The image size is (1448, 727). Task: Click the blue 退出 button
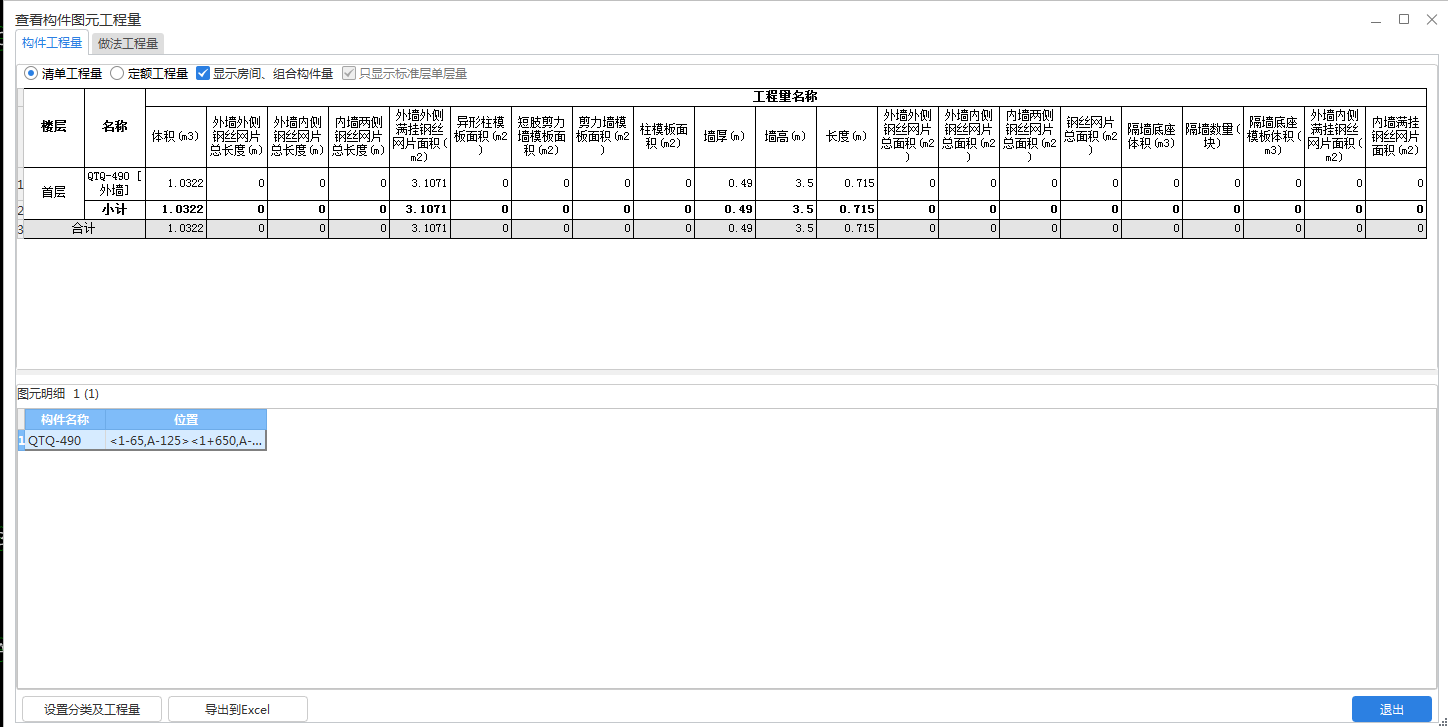coord(1392,709)
